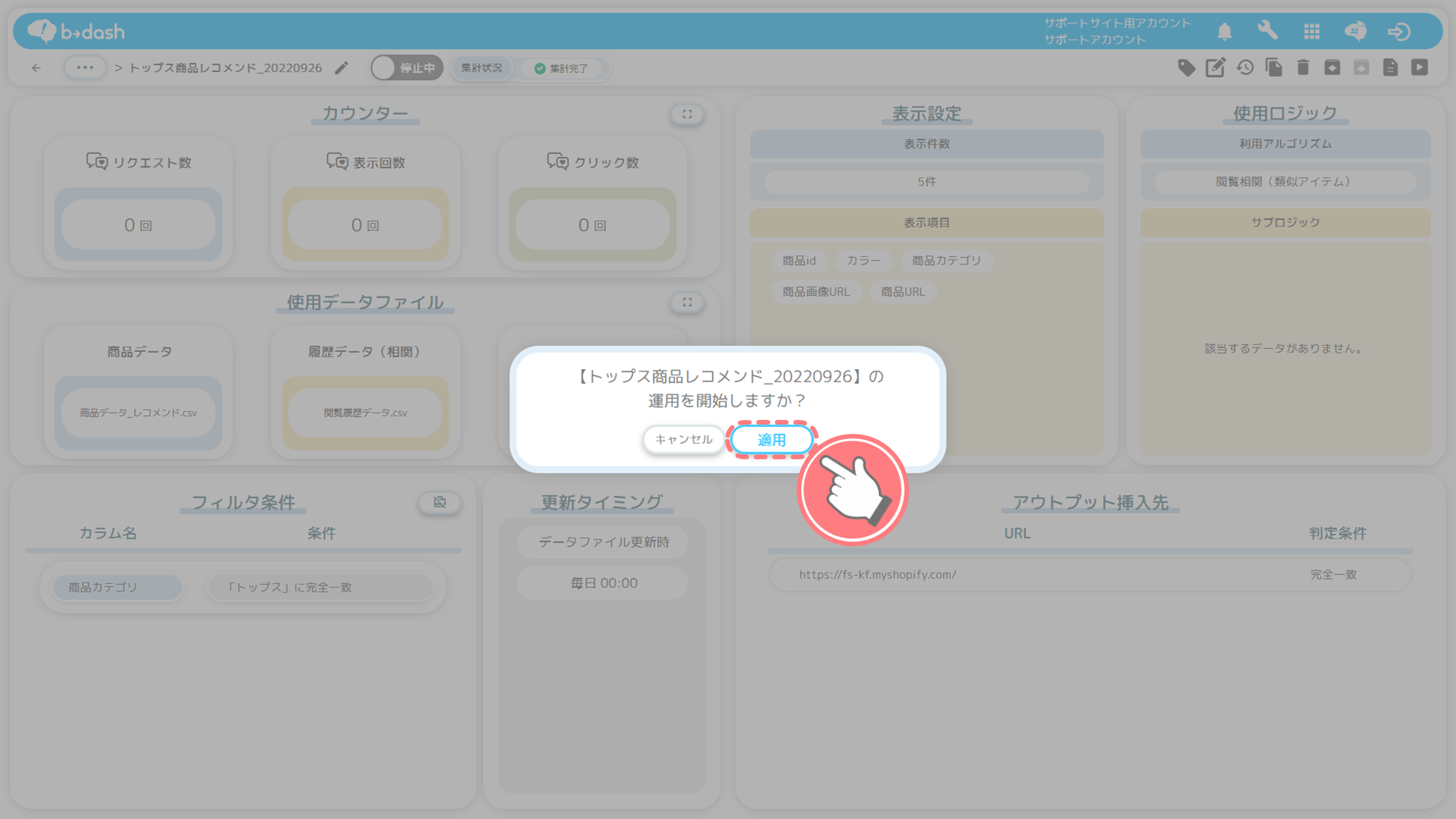
Task: Open the breadcrumb ellipsis menu
Action: point(85,68)
